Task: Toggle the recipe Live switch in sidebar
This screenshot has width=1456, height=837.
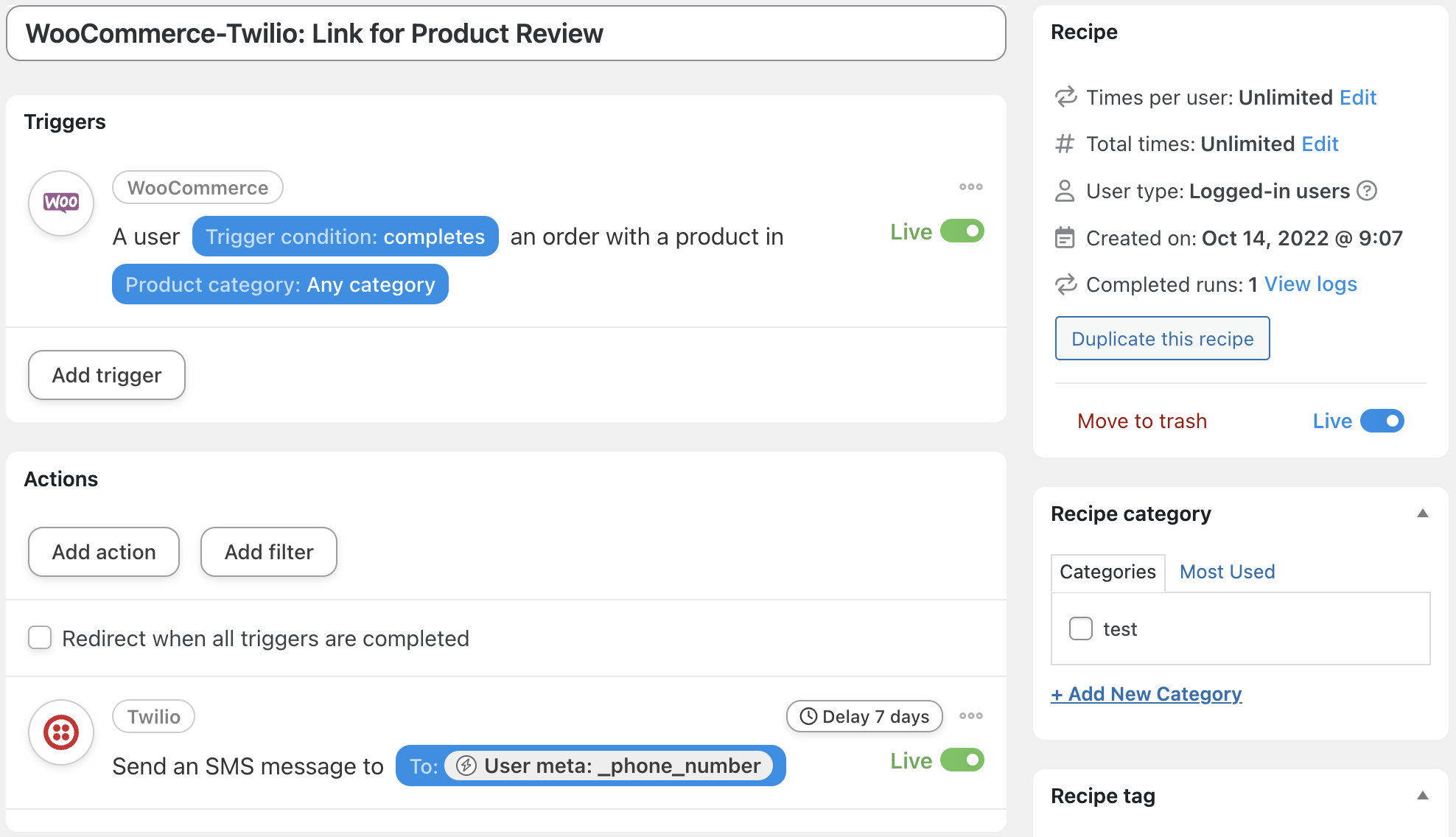Action: pos(1382,421)
